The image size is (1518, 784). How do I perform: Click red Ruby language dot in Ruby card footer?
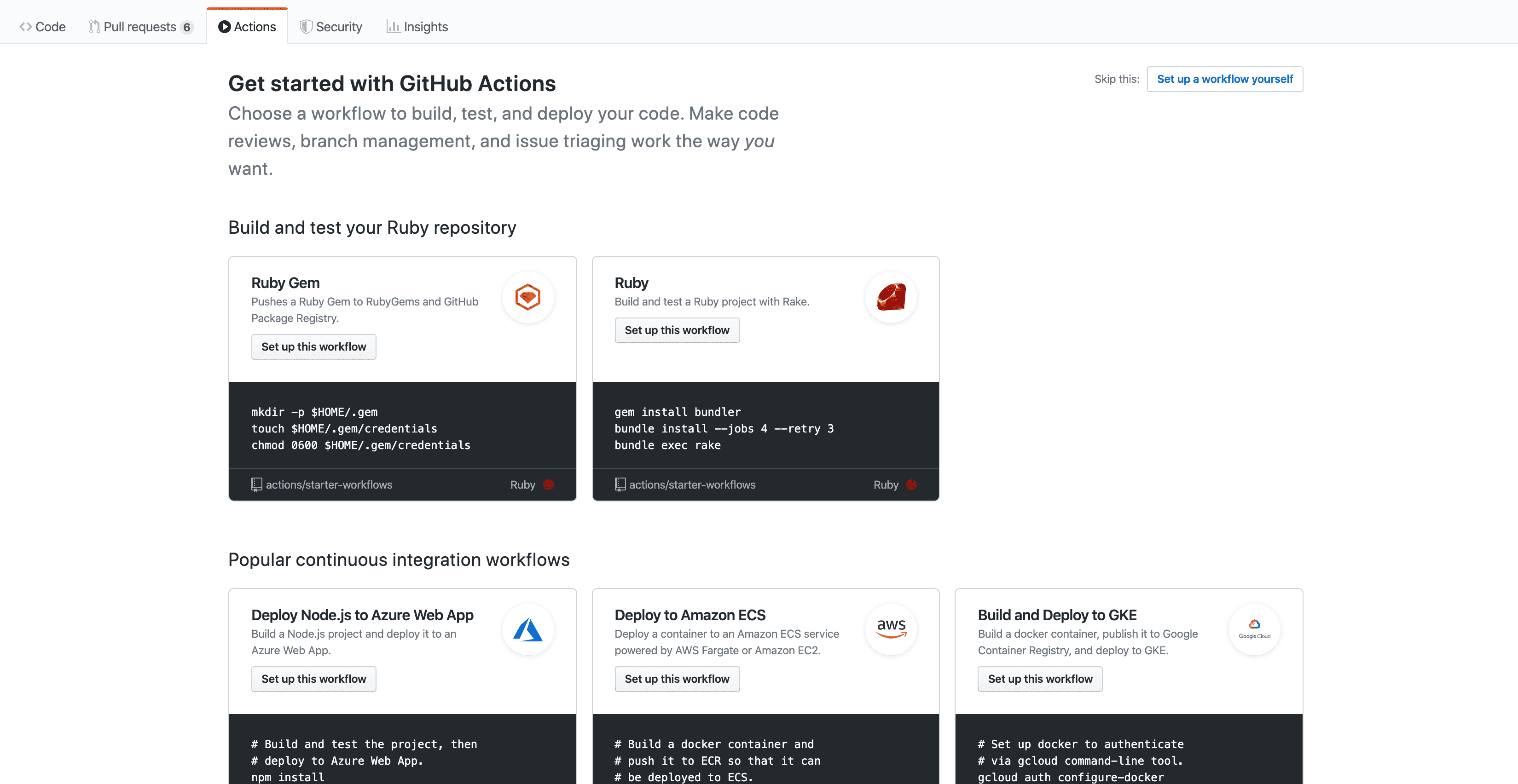(912, 484)
